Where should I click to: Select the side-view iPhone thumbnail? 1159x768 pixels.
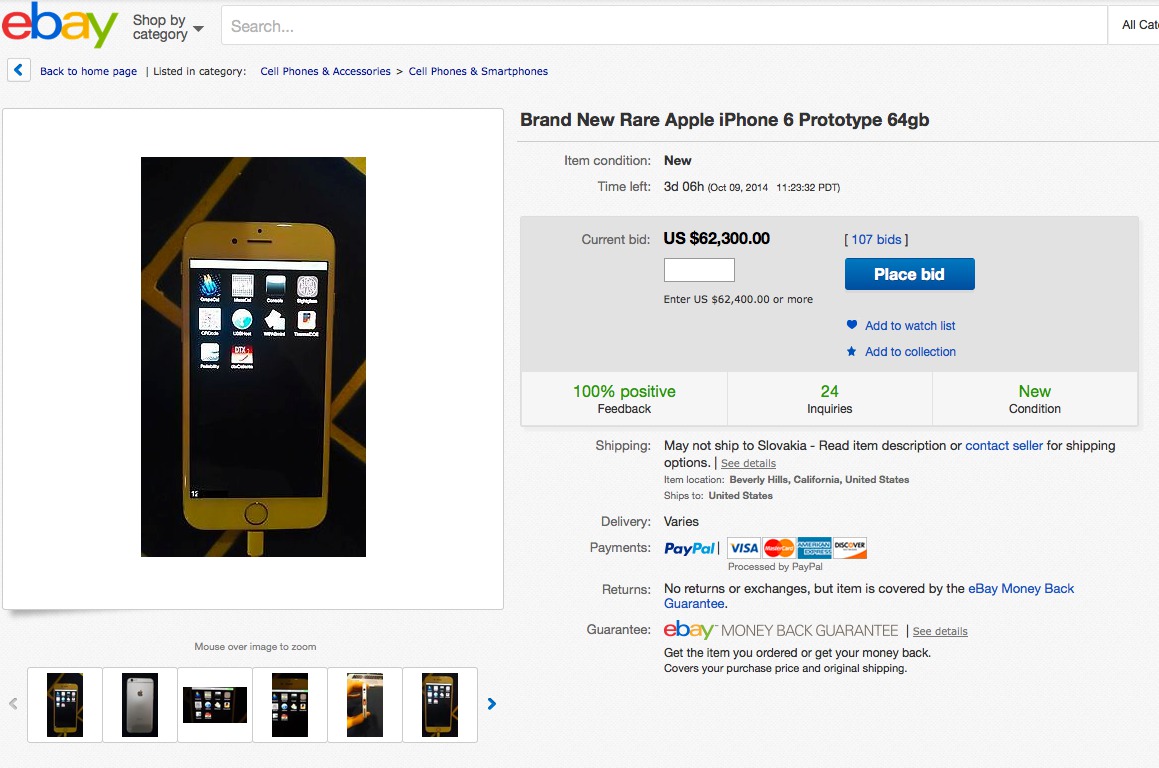365,705
